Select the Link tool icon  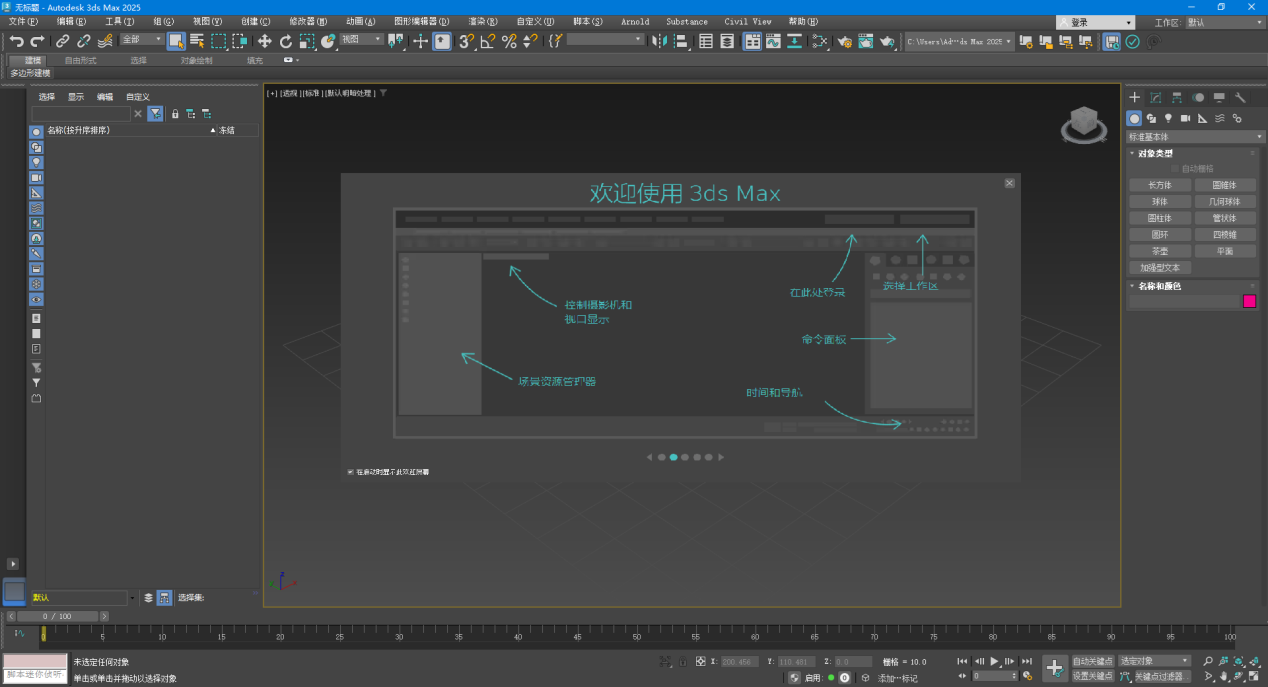tap(62, 41)
